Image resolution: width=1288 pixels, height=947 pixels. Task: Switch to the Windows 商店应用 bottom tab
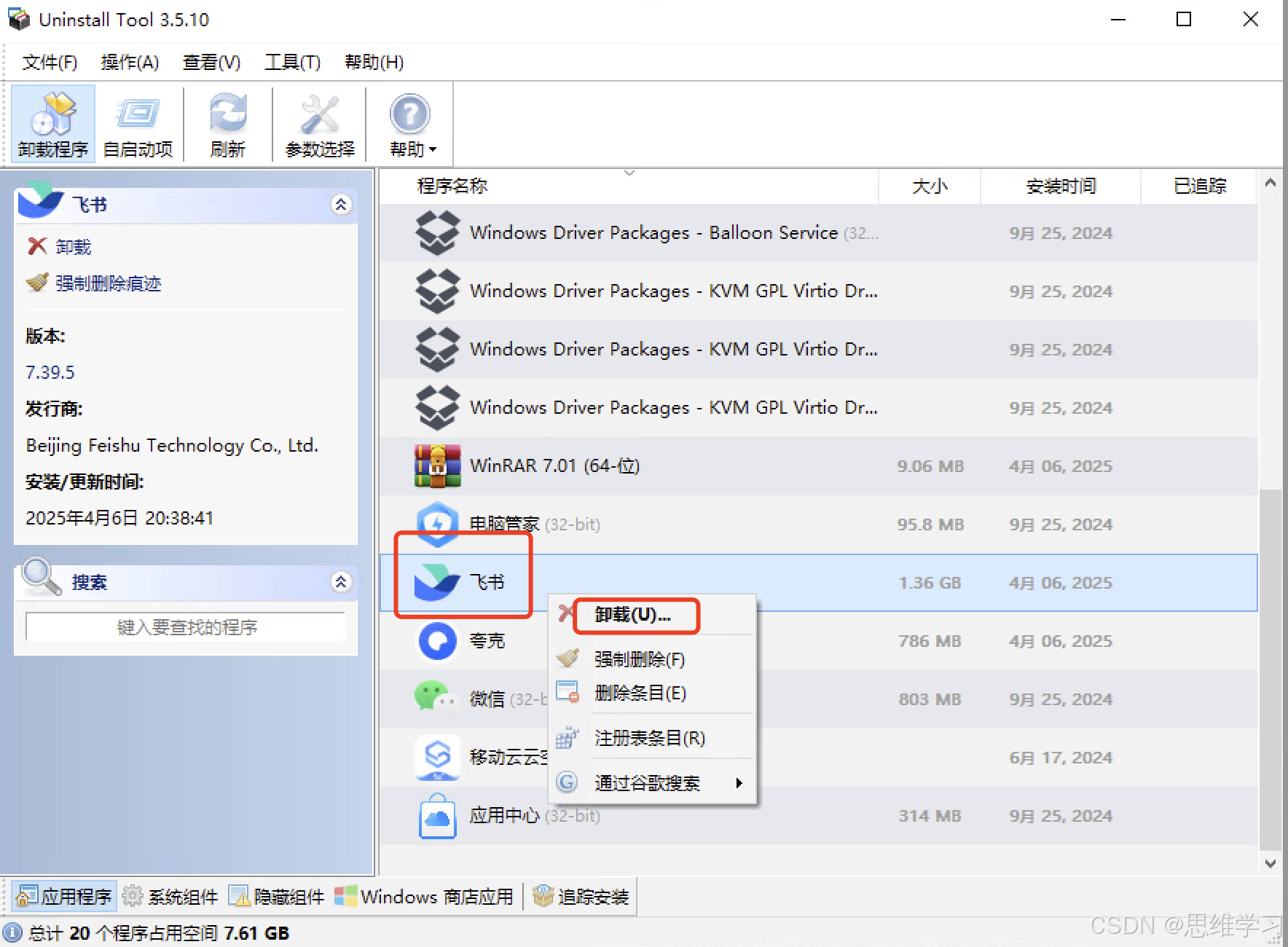point(424,896)
